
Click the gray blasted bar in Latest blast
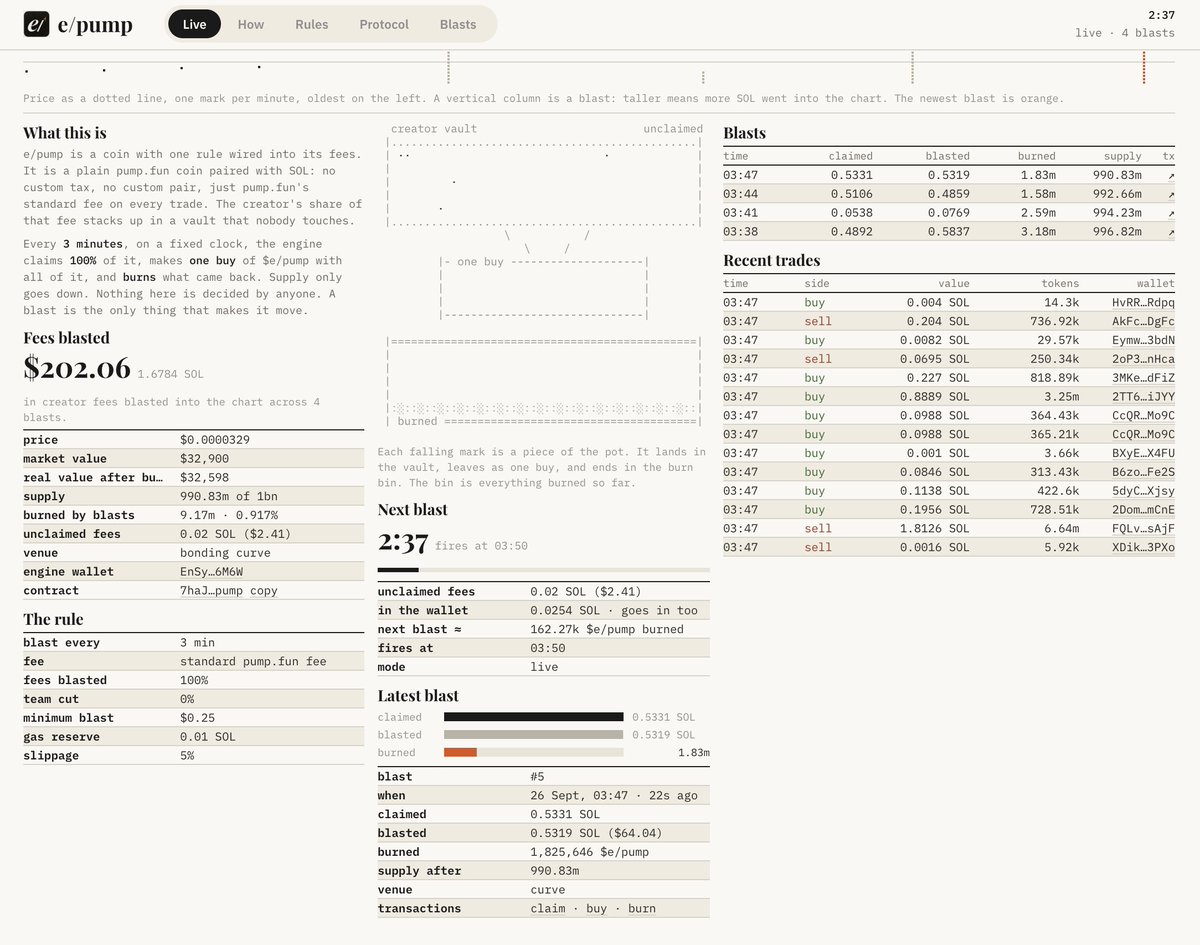pos(534,735)
